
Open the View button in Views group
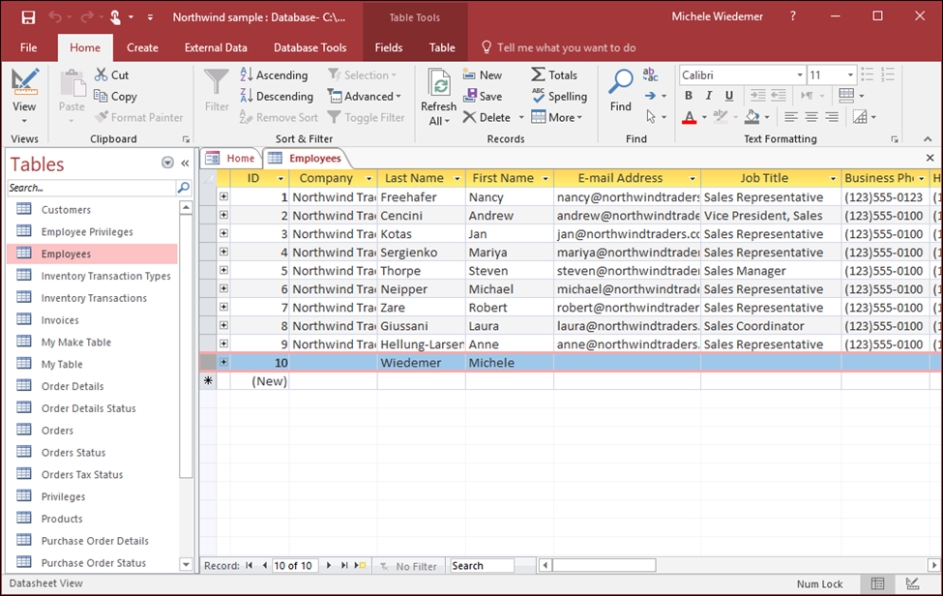pos(24,96)
